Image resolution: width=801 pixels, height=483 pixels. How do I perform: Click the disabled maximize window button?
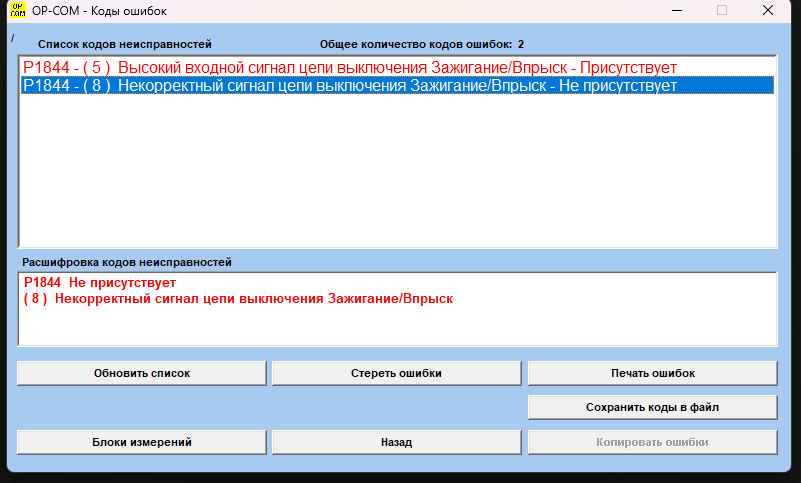point(722,10)
